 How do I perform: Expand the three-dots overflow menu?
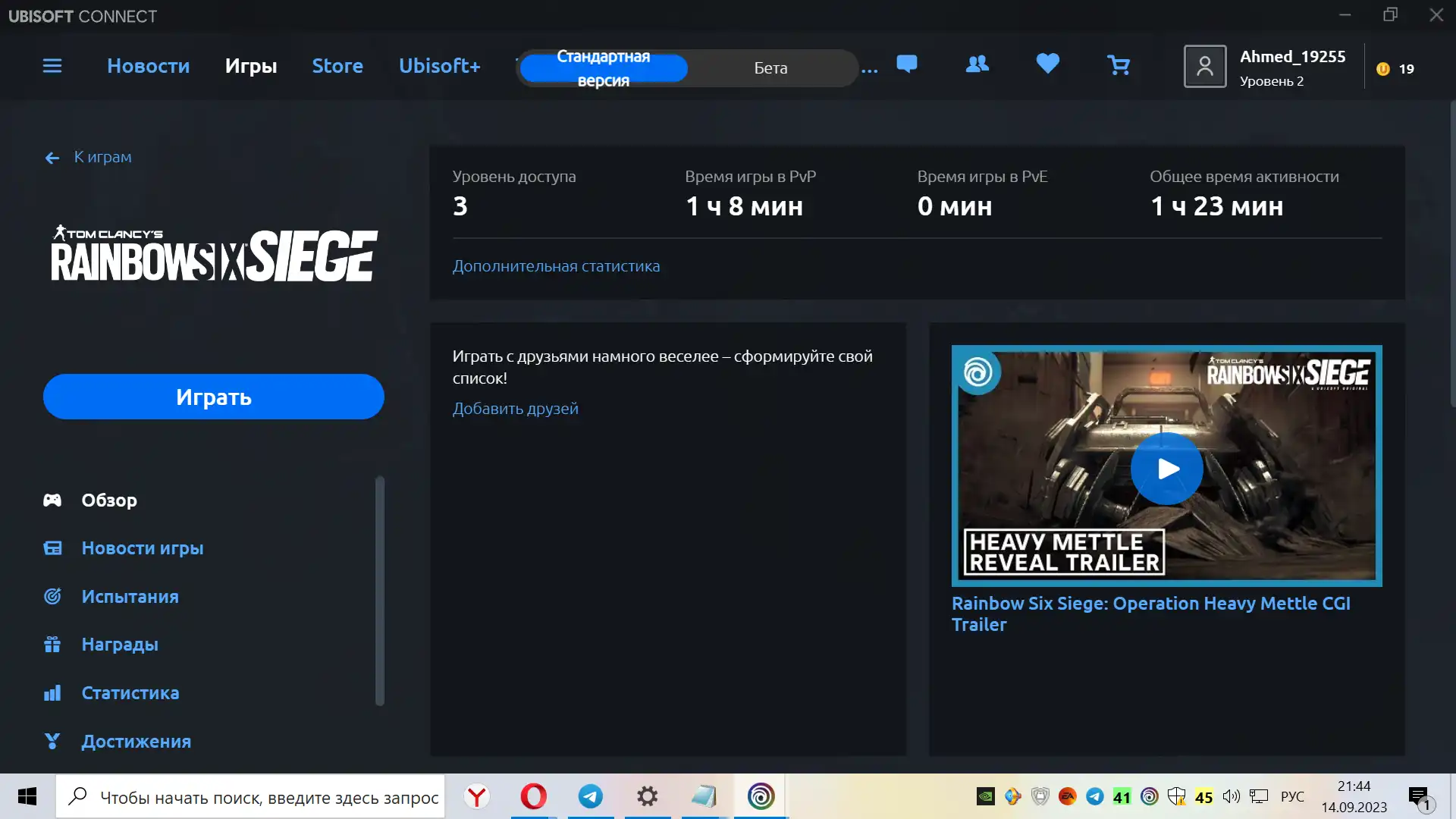[x=870, y=70]
